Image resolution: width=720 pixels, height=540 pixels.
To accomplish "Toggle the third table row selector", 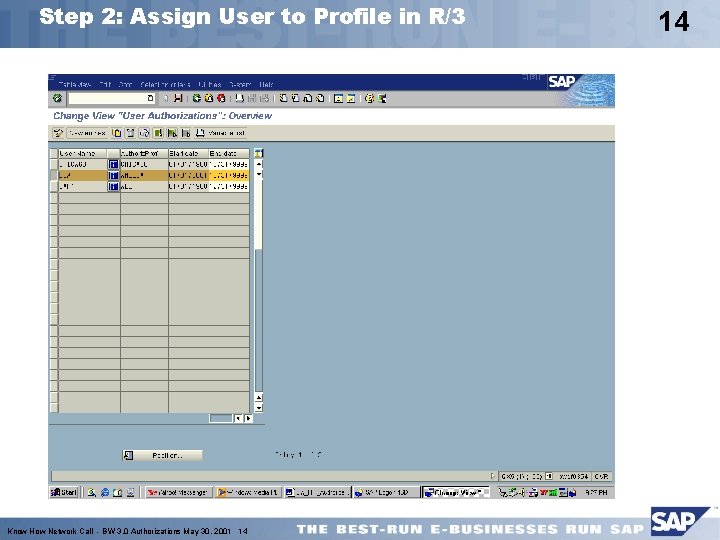I will (x=54, y=186).
